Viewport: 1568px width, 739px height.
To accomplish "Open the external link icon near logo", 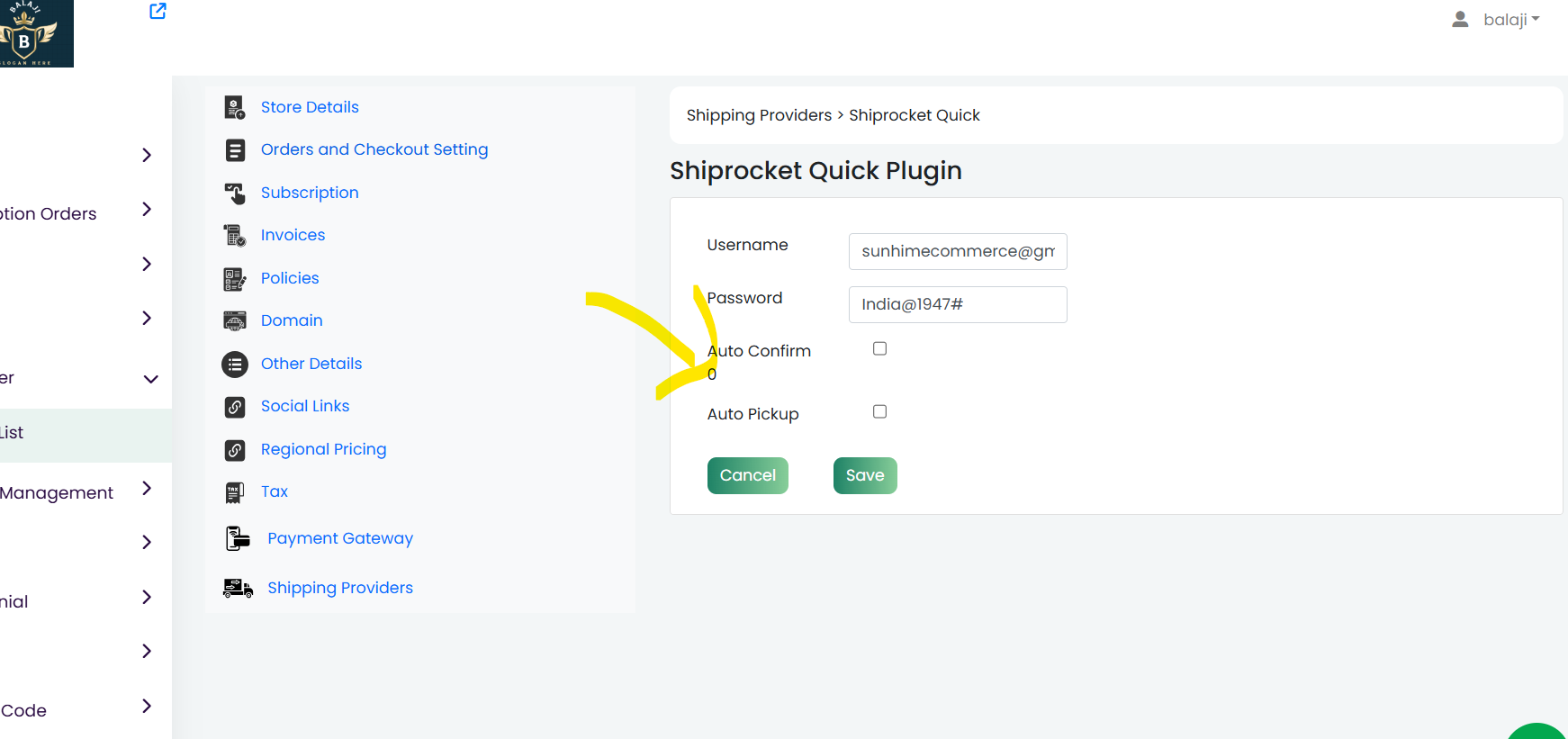I will point(158,11).
